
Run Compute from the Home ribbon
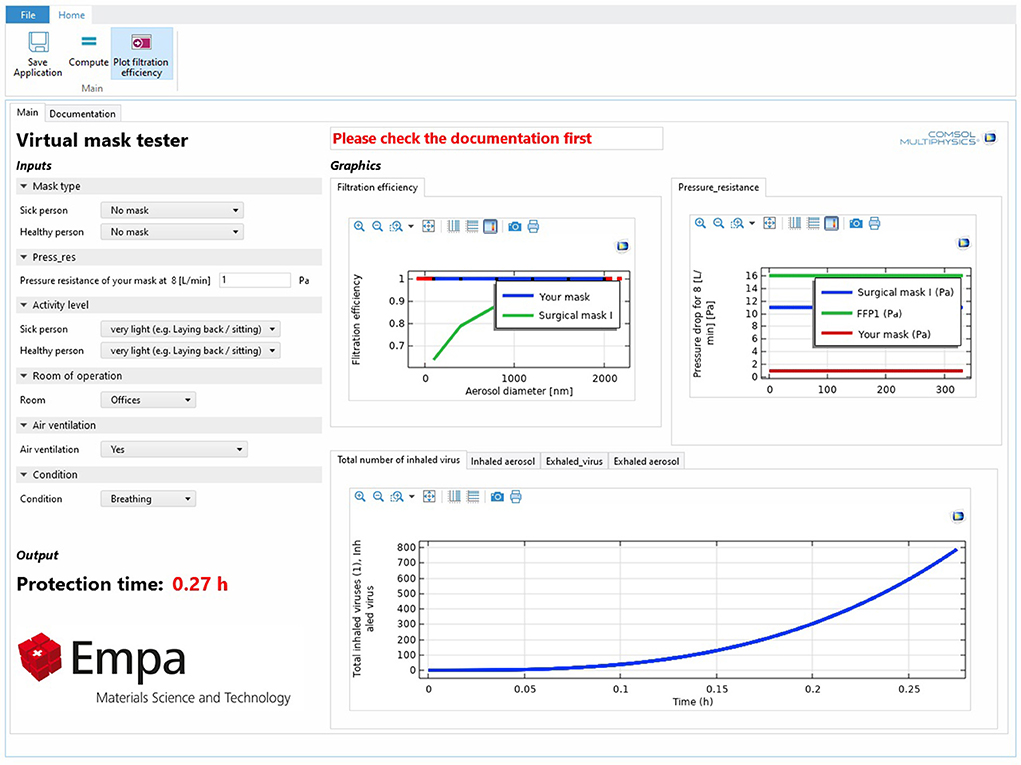click(x=89, y=49)
